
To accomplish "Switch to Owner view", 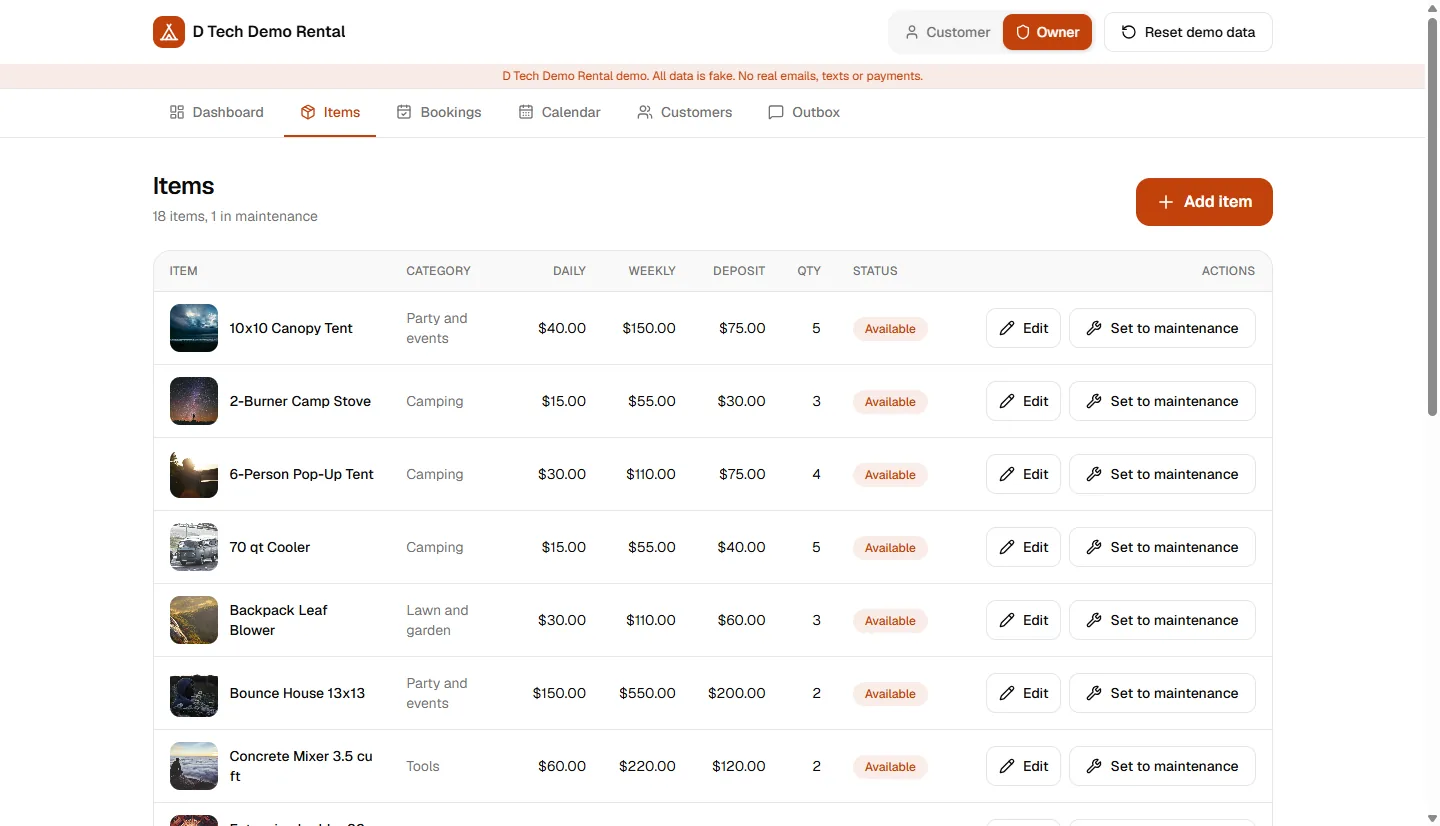I will point(1047,32).
